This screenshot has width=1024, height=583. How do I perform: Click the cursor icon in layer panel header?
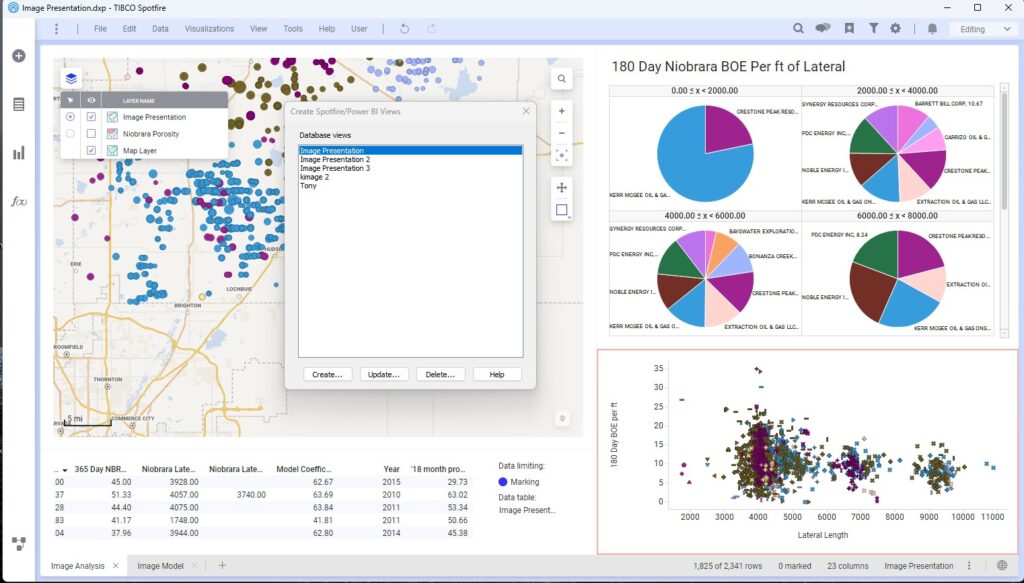(x=70, y=101)
